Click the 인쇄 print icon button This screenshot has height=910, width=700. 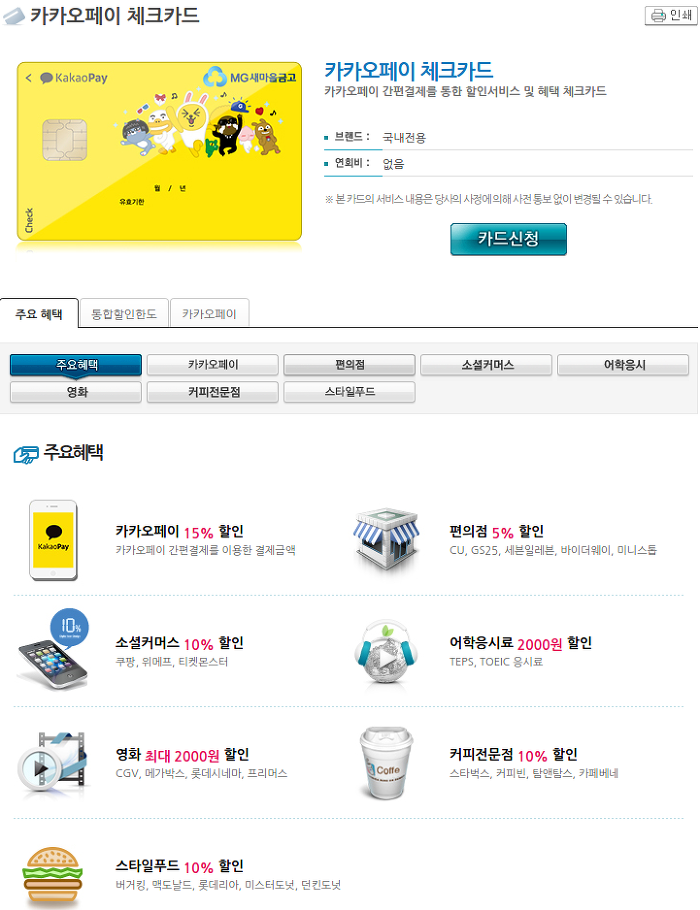coord(671,15)
